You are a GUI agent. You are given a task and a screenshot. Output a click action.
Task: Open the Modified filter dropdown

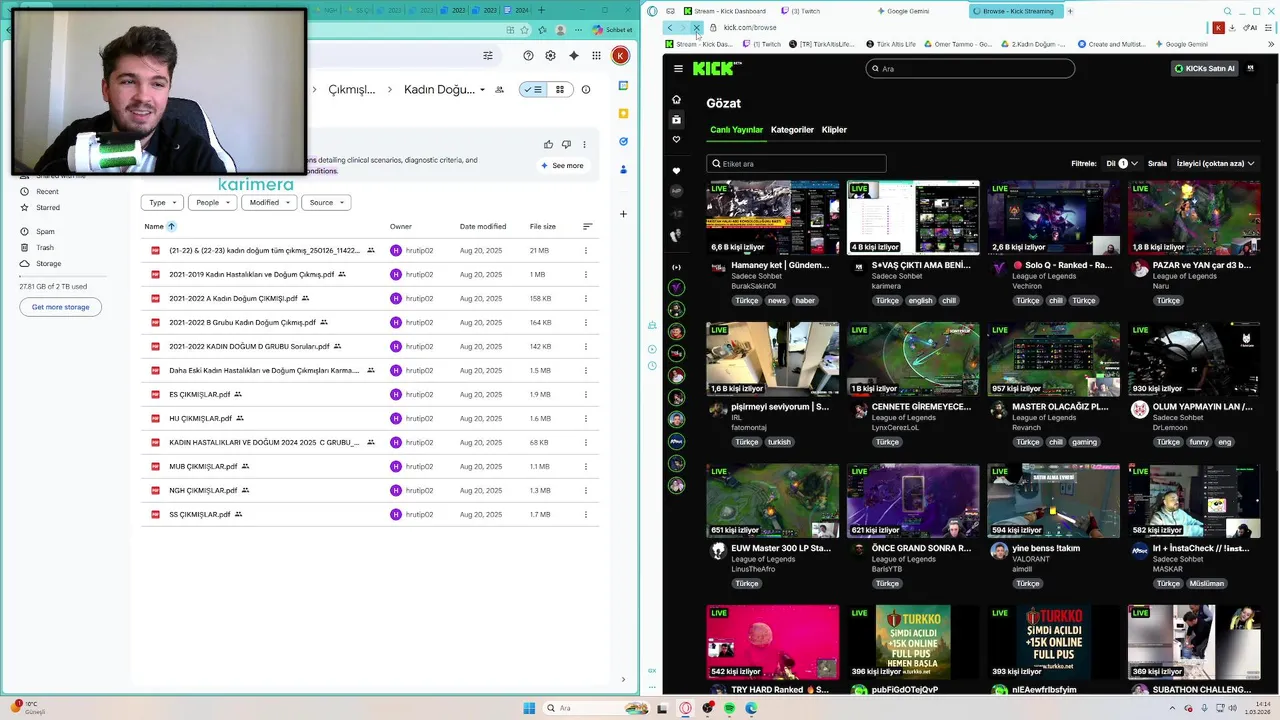pyautogui.click(x=269, y=202)
